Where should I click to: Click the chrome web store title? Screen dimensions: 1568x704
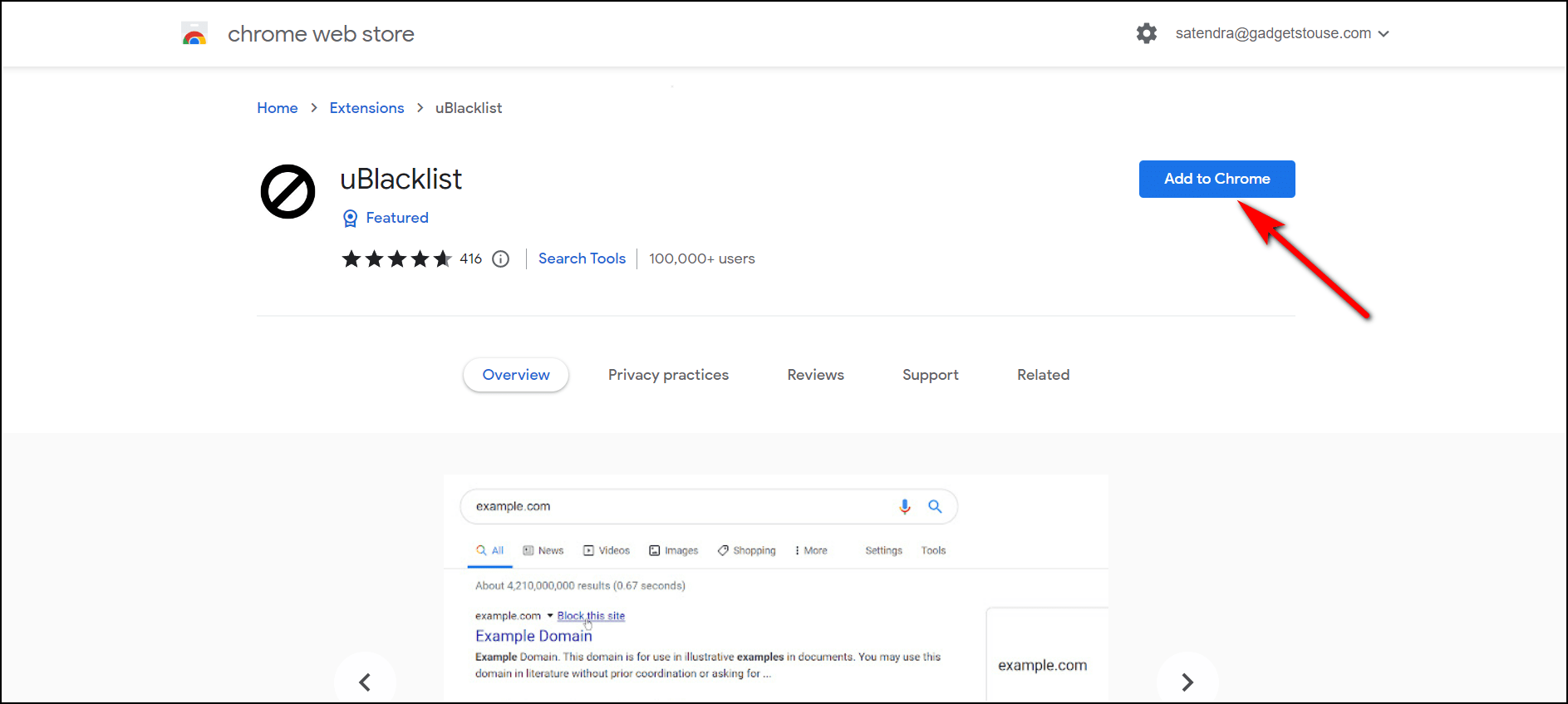tap(321, 34)
